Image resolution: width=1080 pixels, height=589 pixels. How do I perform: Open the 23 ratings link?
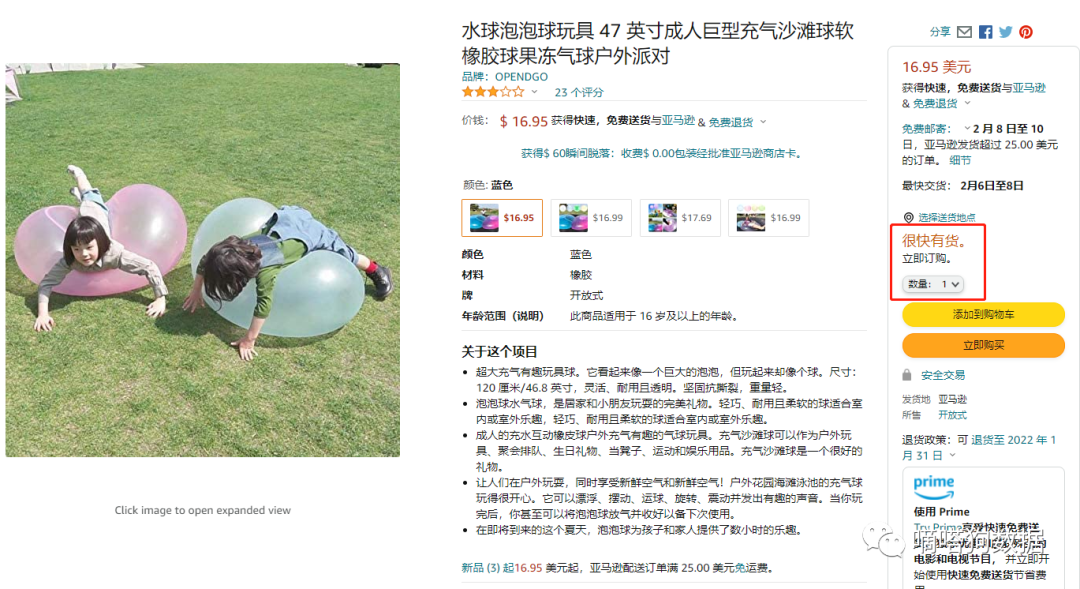579,92
